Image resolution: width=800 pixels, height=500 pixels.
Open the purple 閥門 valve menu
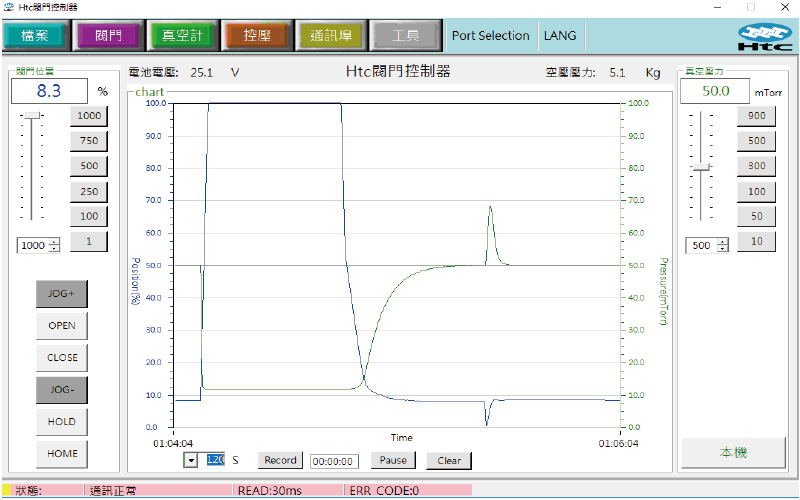tap(109, 35)
